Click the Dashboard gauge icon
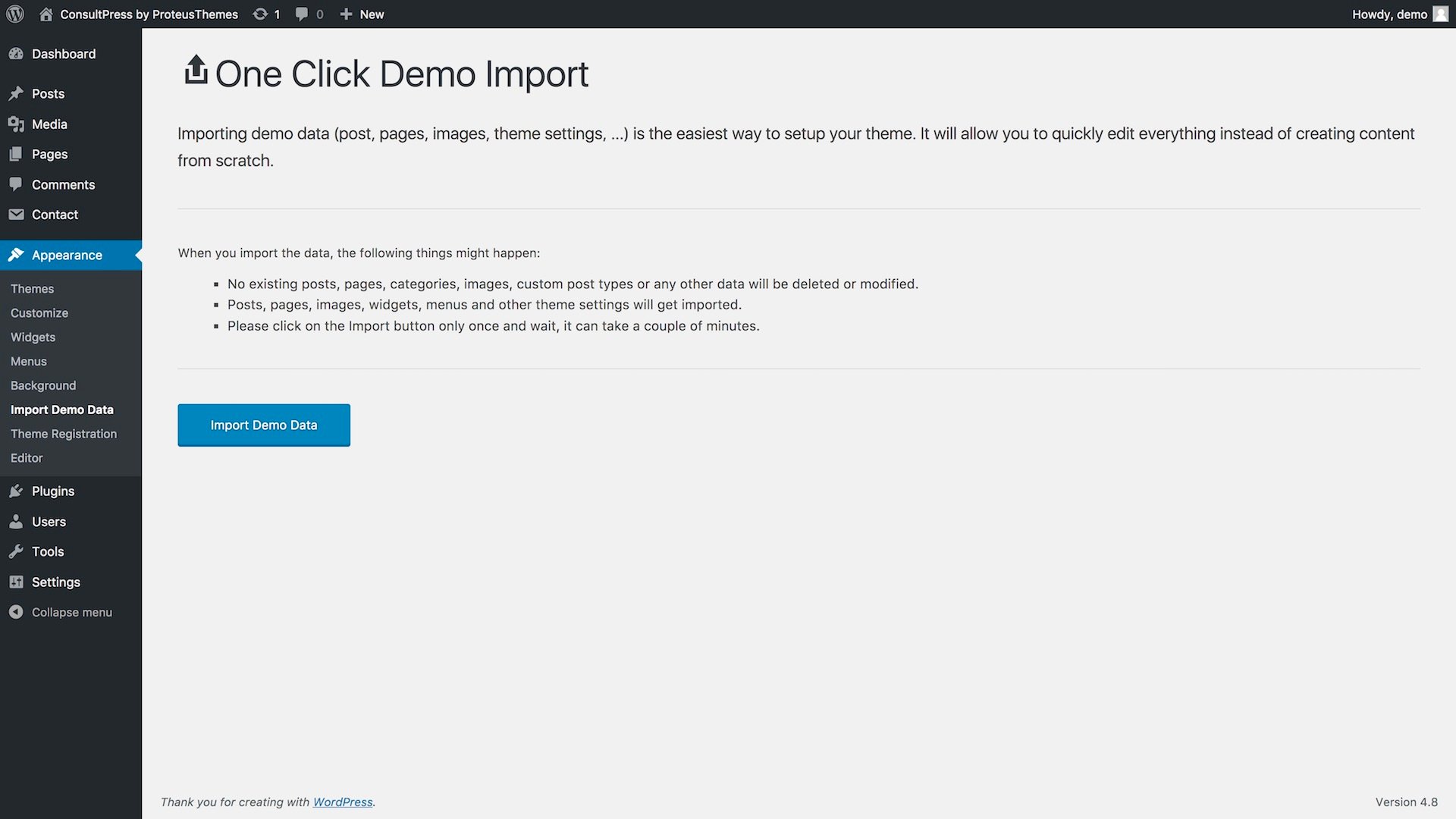 click(16, 54)
